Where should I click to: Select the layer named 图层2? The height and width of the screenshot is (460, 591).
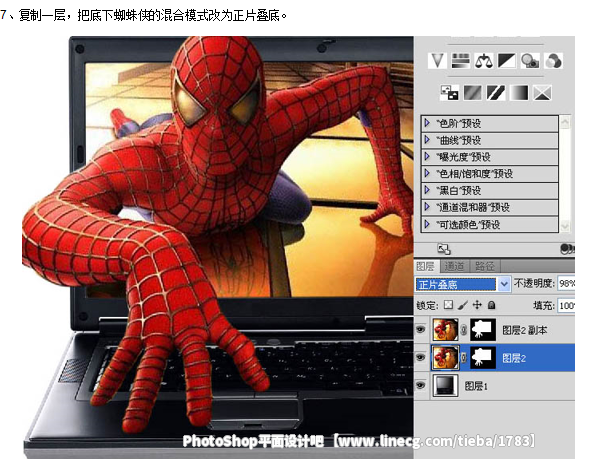tap(514, 358)
